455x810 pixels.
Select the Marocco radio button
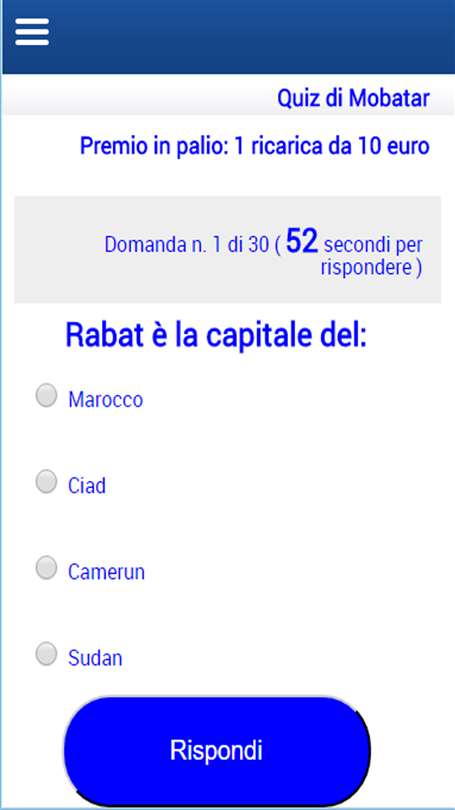point(46,396)
